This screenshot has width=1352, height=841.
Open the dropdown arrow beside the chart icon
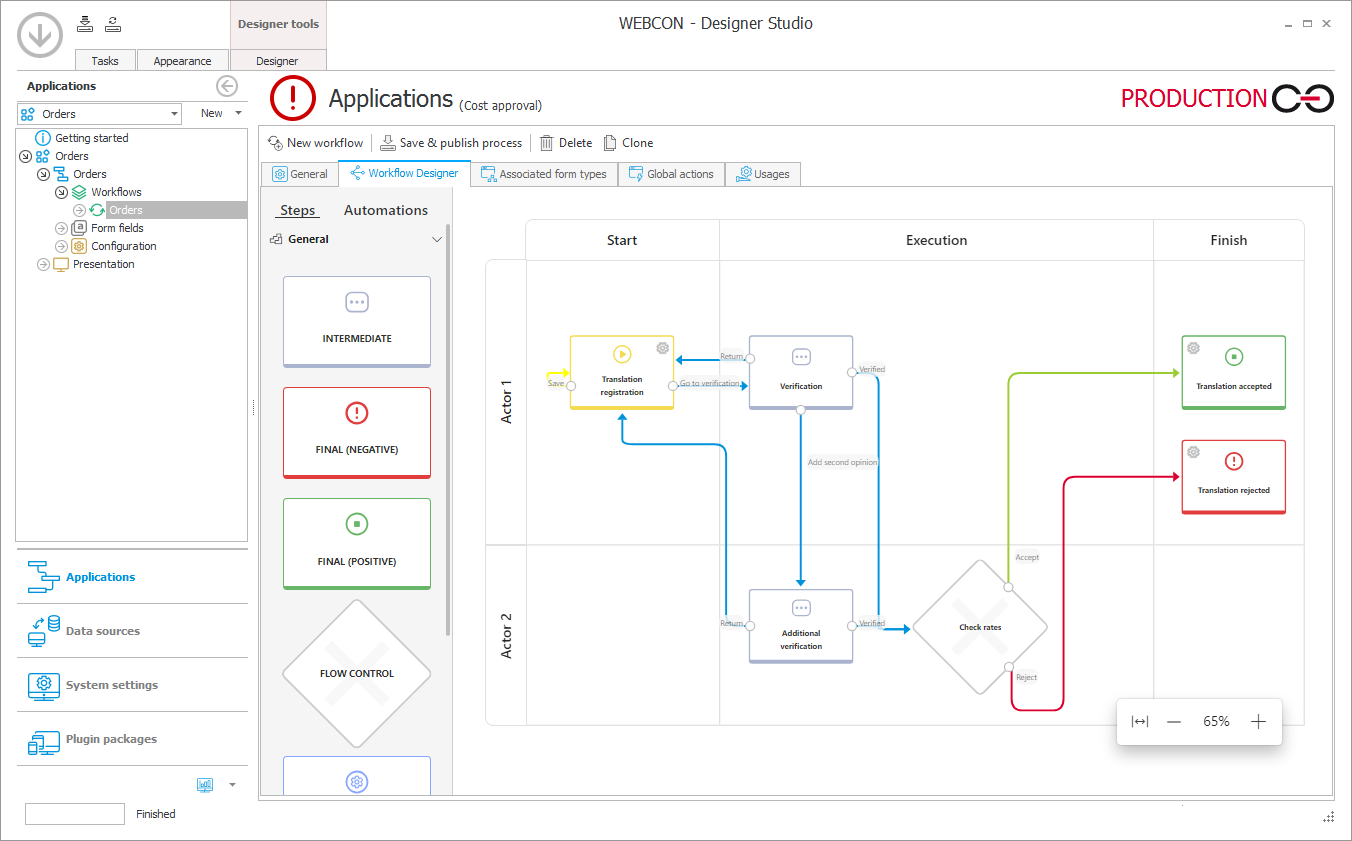click(x=233, y=785)
